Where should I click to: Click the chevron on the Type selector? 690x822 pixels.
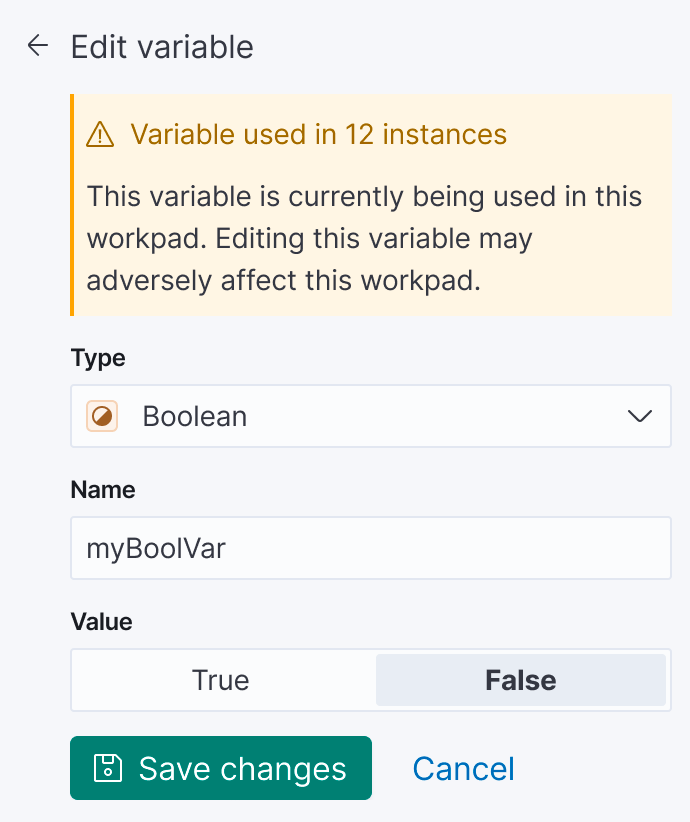click(639, 416)
